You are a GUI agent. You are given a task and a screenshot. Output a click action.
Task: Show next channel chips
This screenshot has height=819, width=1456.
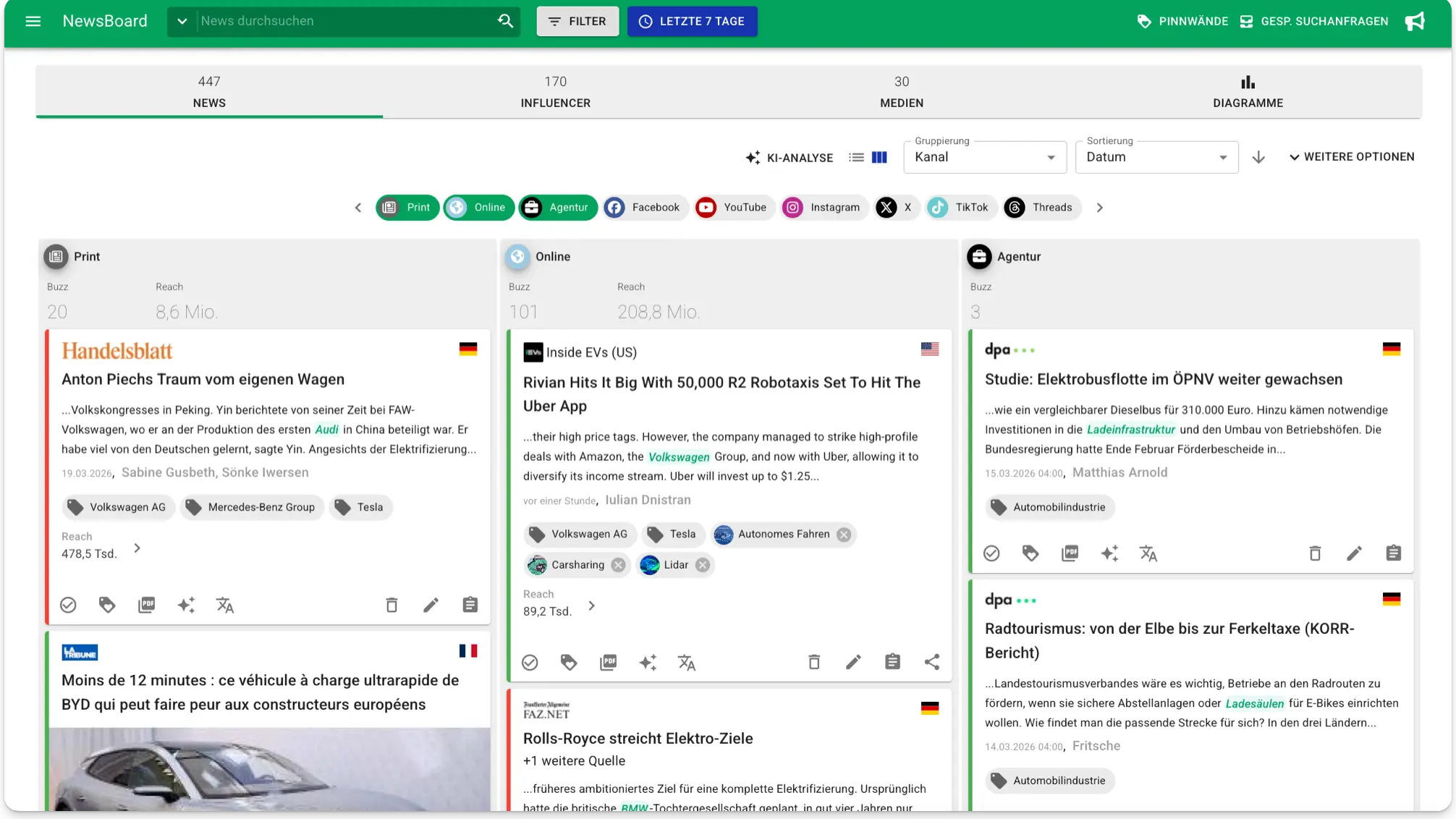click(x=1099, y=208)
